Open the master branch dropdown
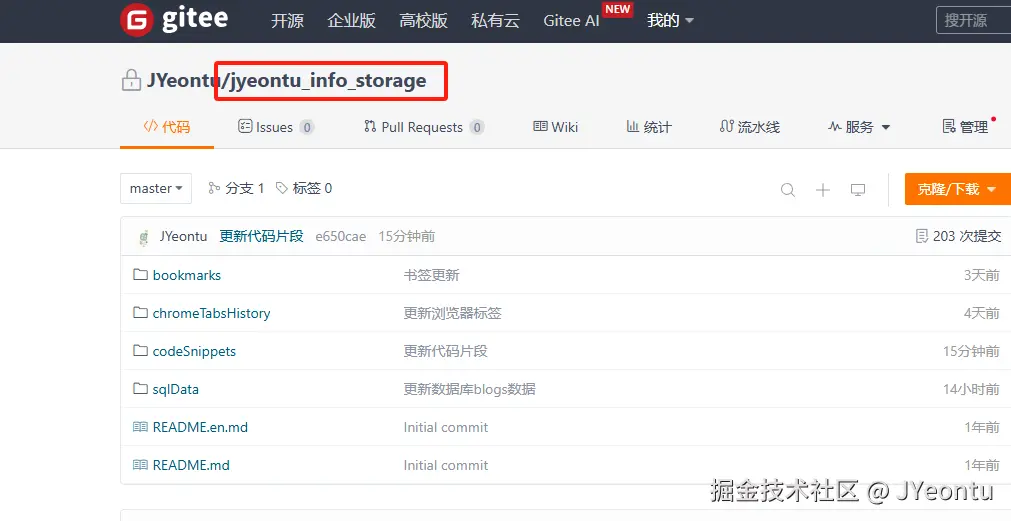Viewport: 1011px width, 521px height. (156, 188)
